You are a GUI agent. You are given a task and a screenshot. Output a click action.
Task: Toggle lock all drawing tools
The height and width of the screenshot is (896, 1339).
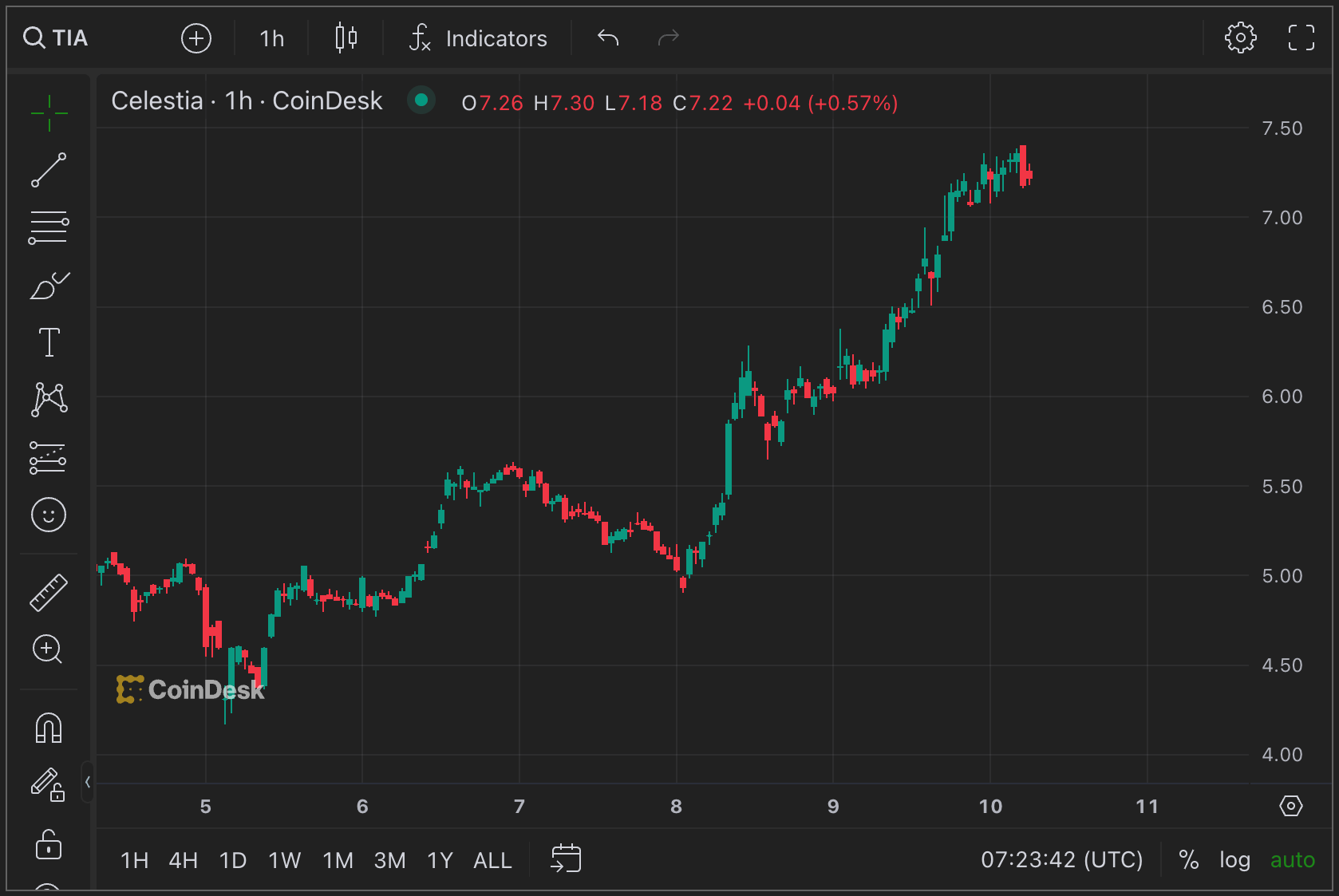pyautogui.click(x=49, y=844)
